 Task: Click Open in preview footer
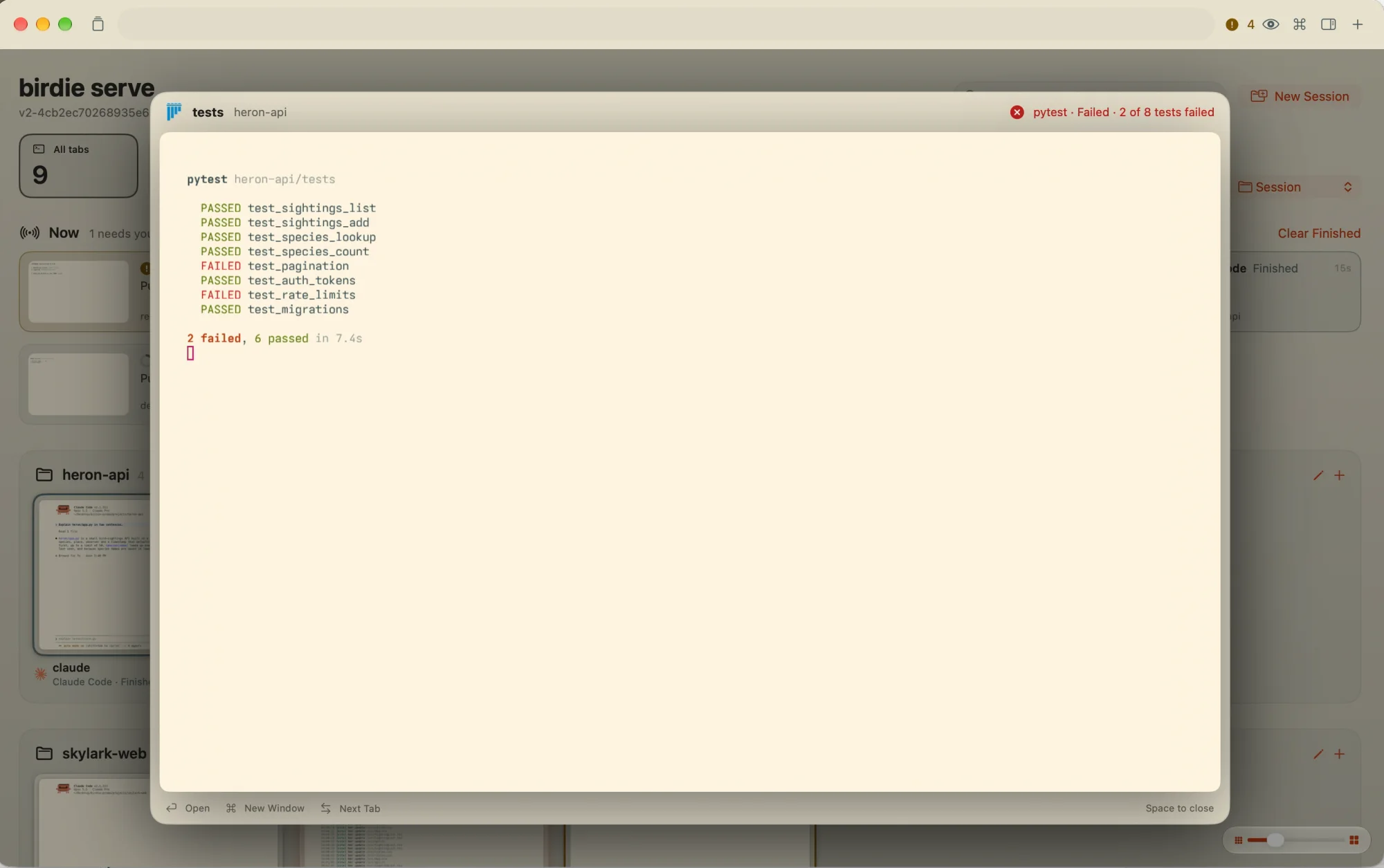(188, 808)
